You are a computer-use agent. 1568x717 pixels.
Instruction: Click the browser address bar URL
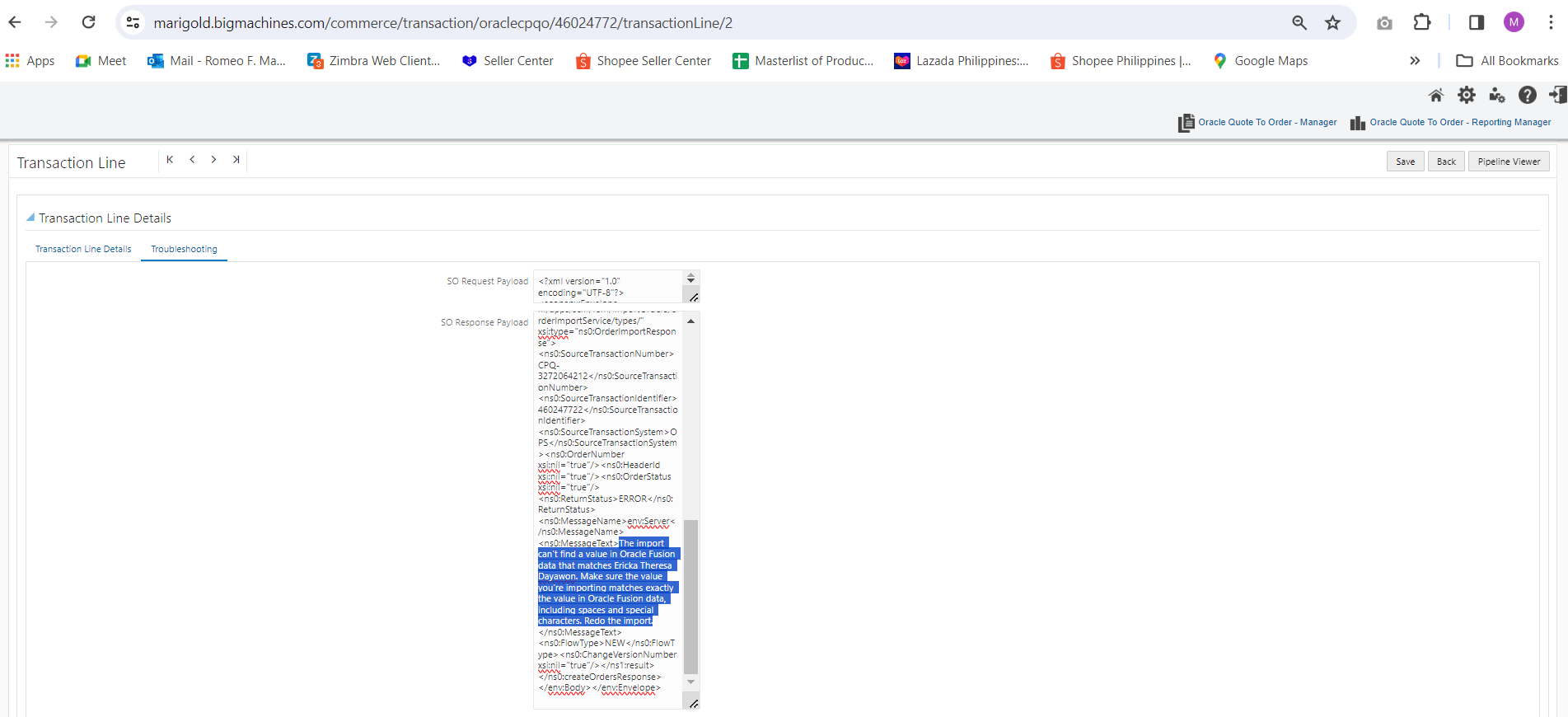443,23
